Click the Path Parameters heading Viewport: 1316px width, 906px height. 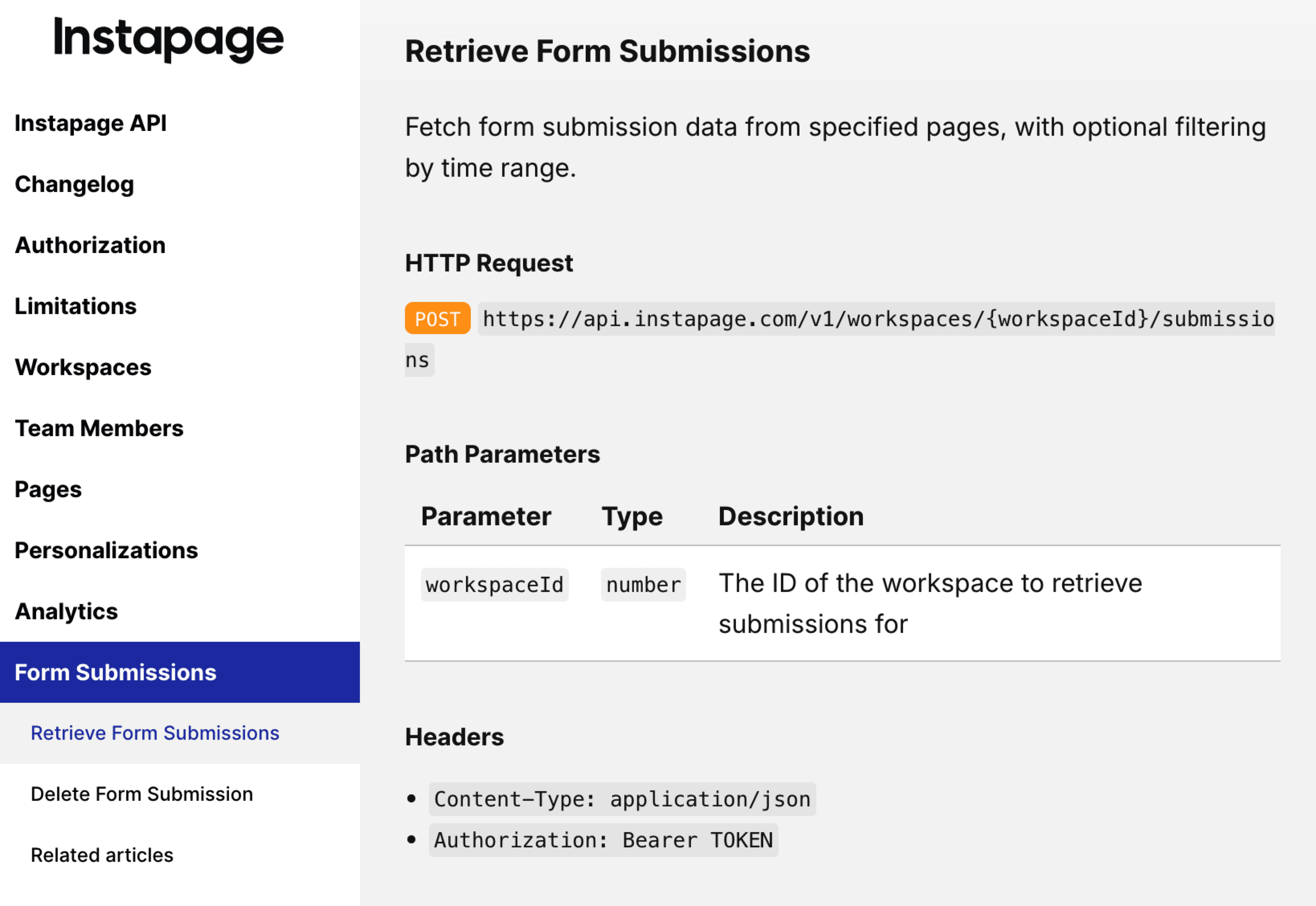pyautogui.click(x=503, y=454)
